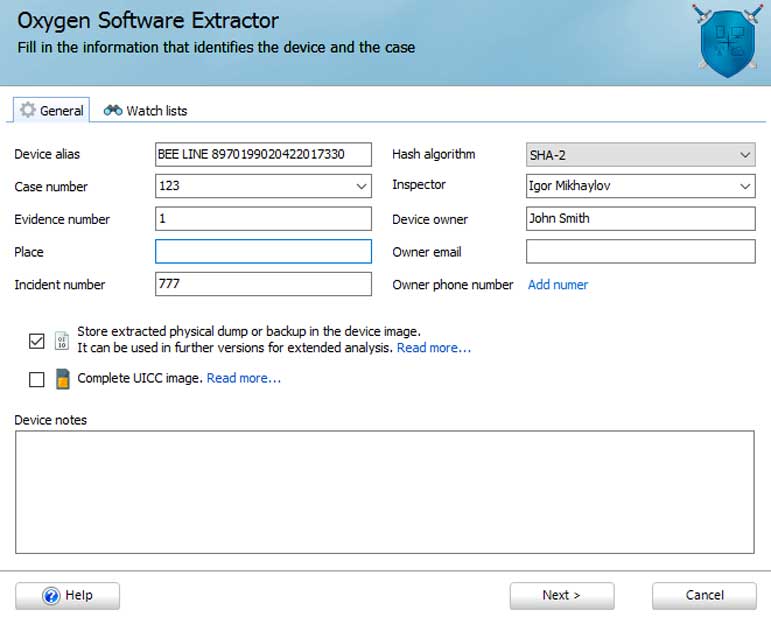
Task: Expand the Hash algorithm dropdown
Action: (744, 155)
